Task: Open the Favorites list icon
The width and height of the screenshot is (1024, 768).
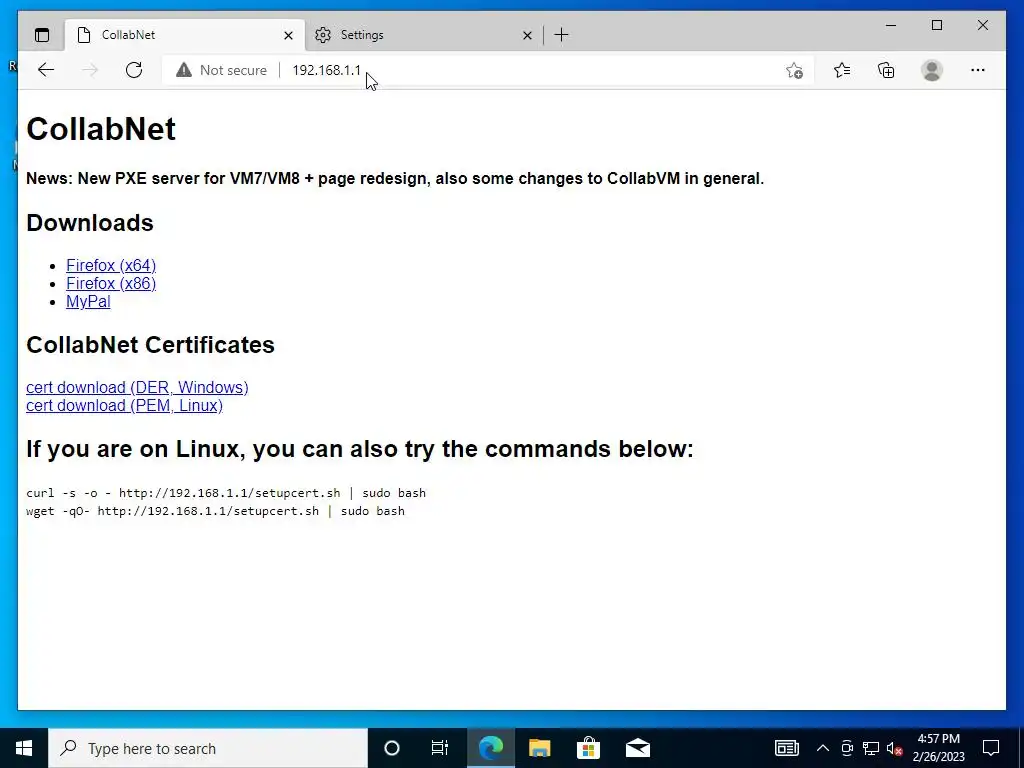Action: (842, 70)
